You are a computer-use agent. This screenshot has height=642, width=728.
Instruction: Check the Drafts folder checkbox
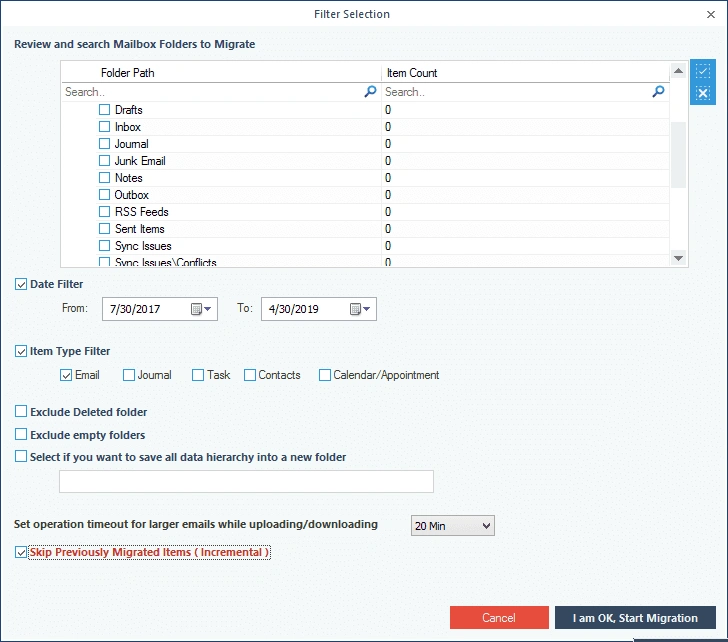104,110
